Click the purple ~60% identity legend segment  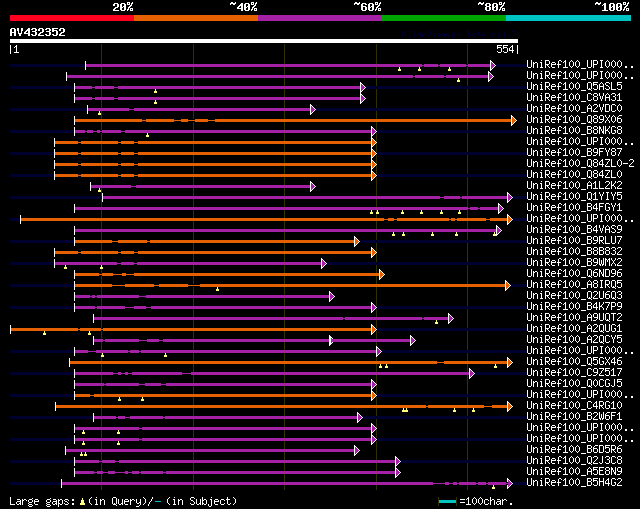(320, 18)
